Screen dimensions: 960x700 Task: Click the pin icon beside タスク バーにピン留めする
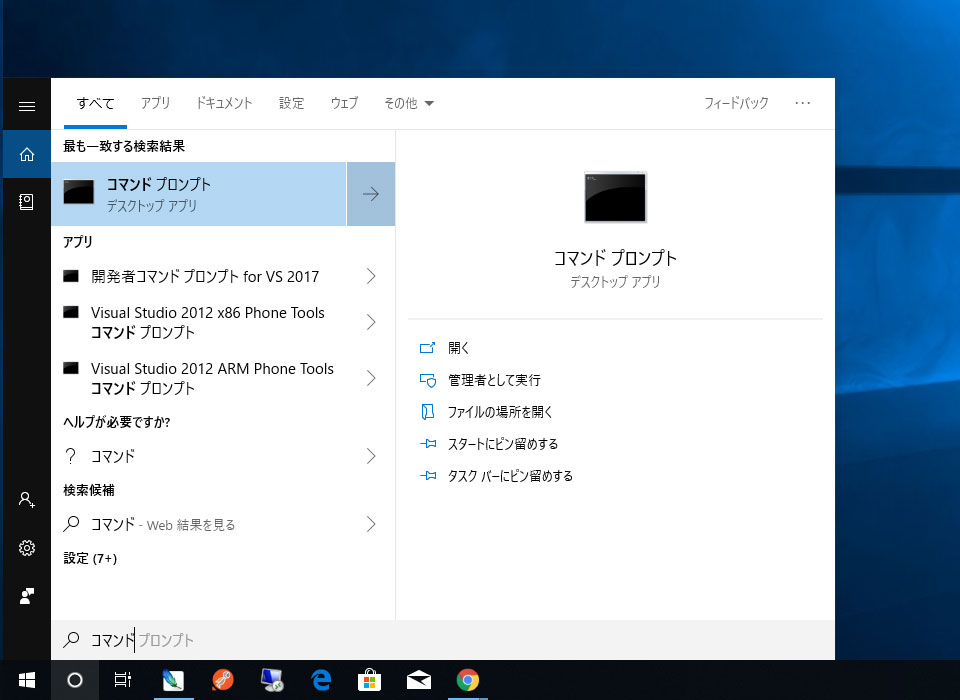[428, 475]
